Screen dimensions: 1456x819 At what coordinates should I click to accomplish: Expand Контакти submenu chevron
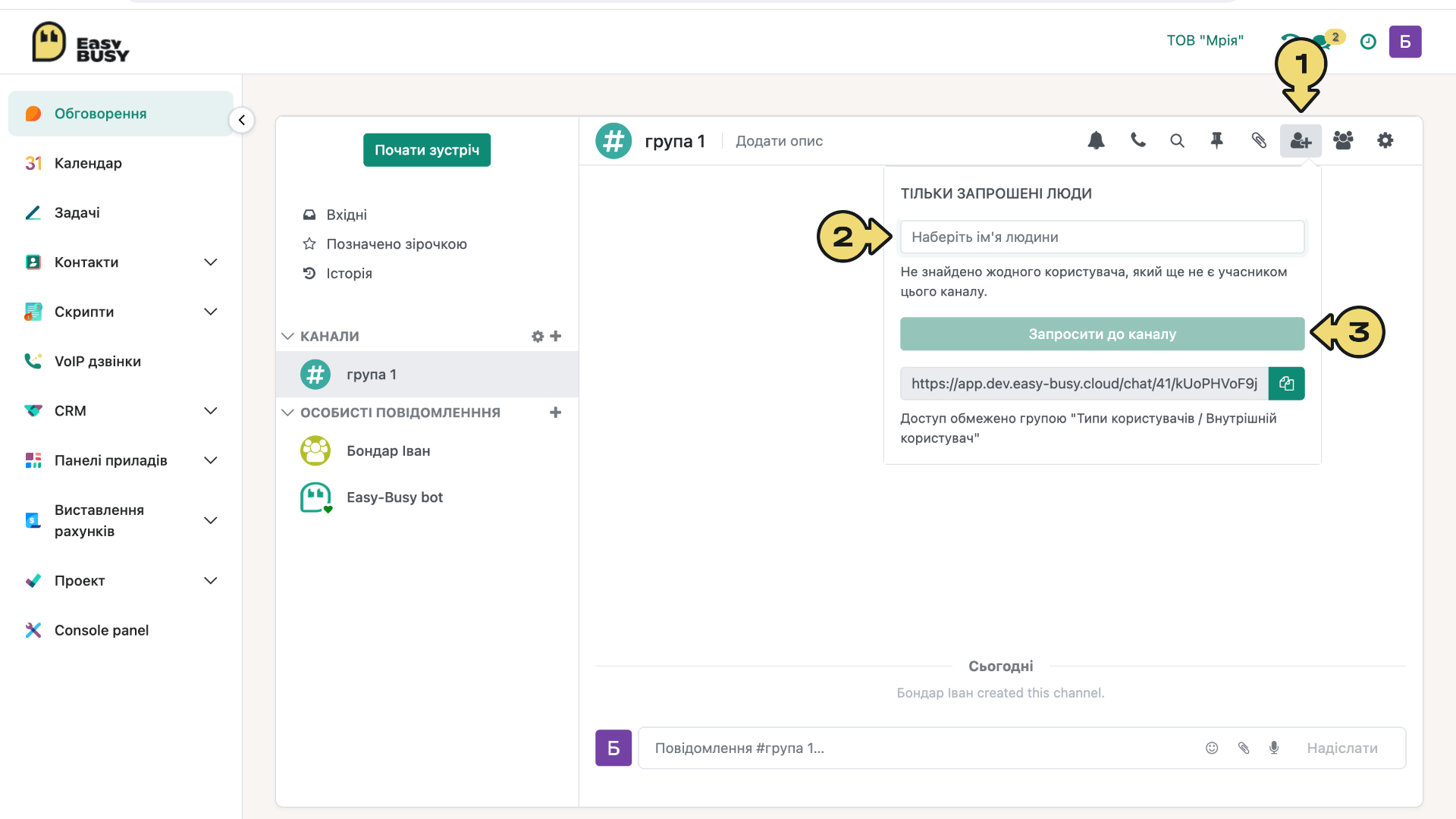211,262
